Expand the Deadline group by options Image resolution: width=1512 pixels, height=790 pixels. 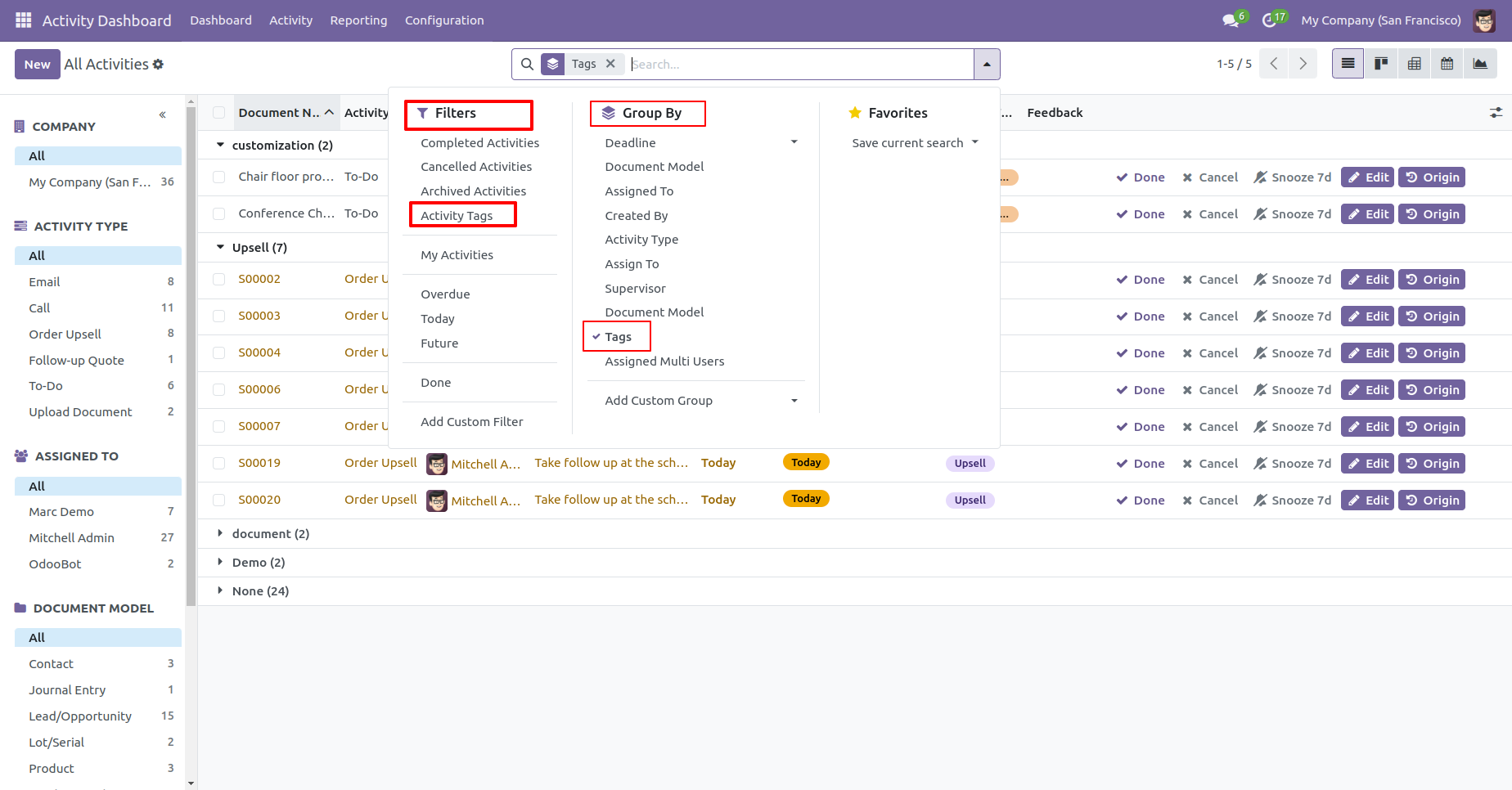(x=794, y=142)
